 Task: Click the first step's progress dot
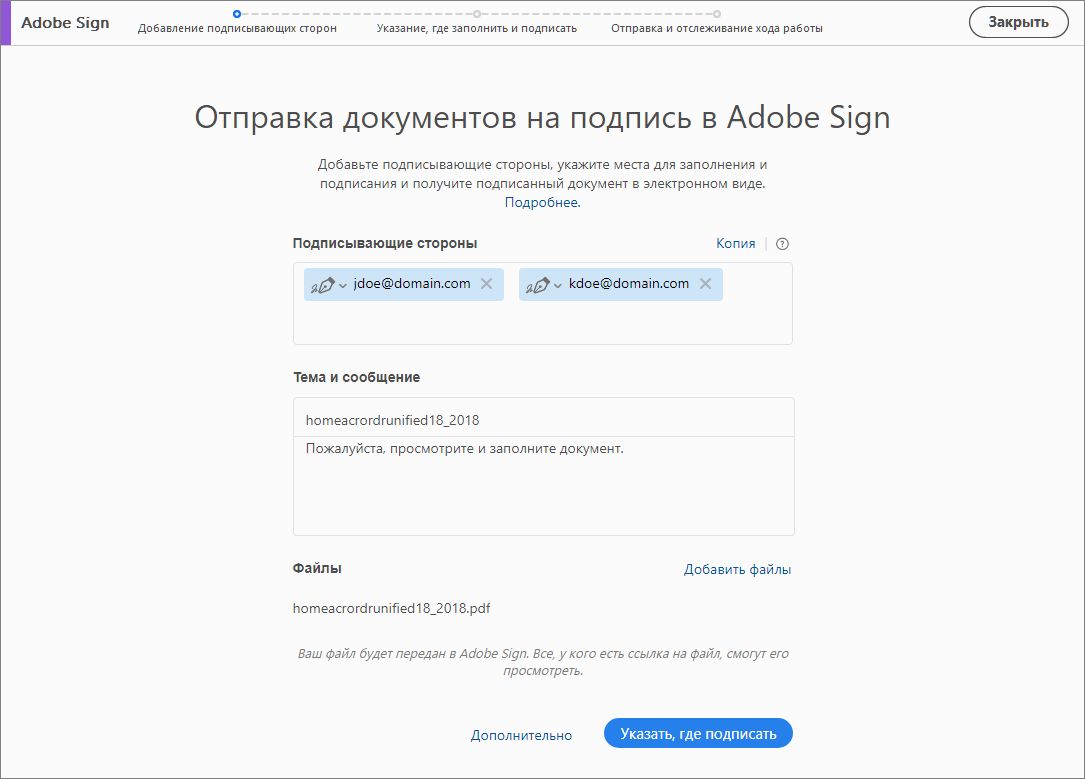(236, 15)
